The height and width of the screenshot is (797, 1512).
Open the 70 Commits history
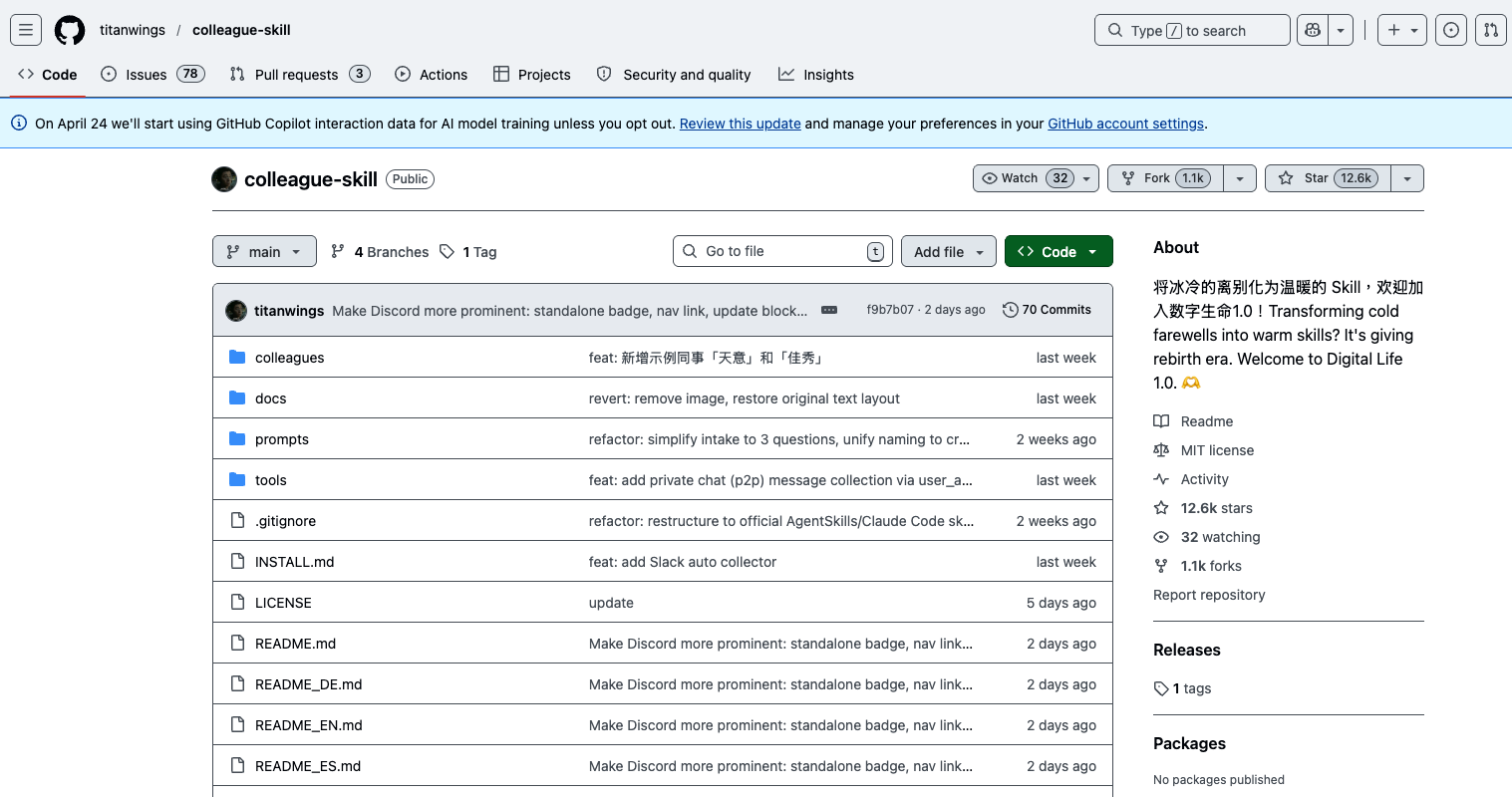(1047, 310)
